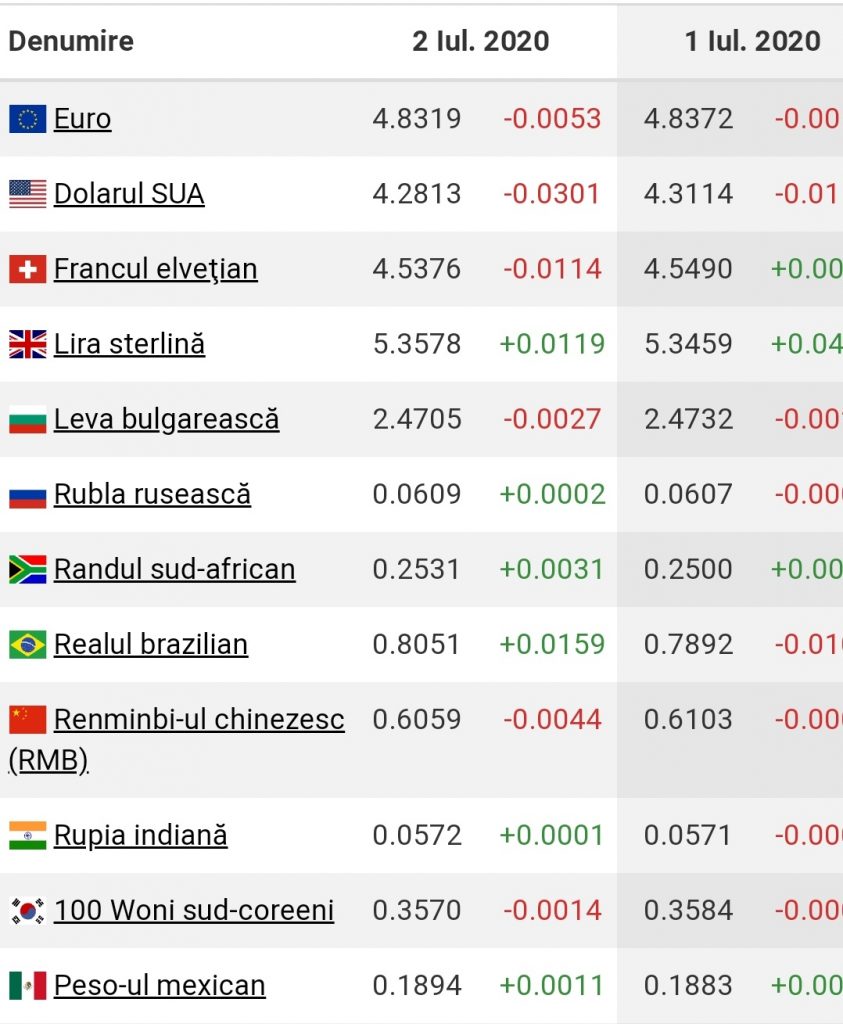
Task: Click the European Union flag icon
Action: click(28, 119)
